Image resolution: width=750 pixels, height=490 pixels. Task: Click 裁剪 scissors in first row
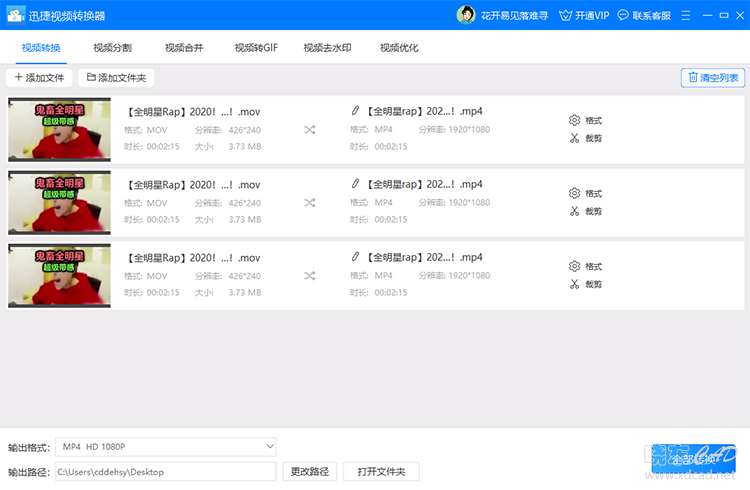pos(585,138)
